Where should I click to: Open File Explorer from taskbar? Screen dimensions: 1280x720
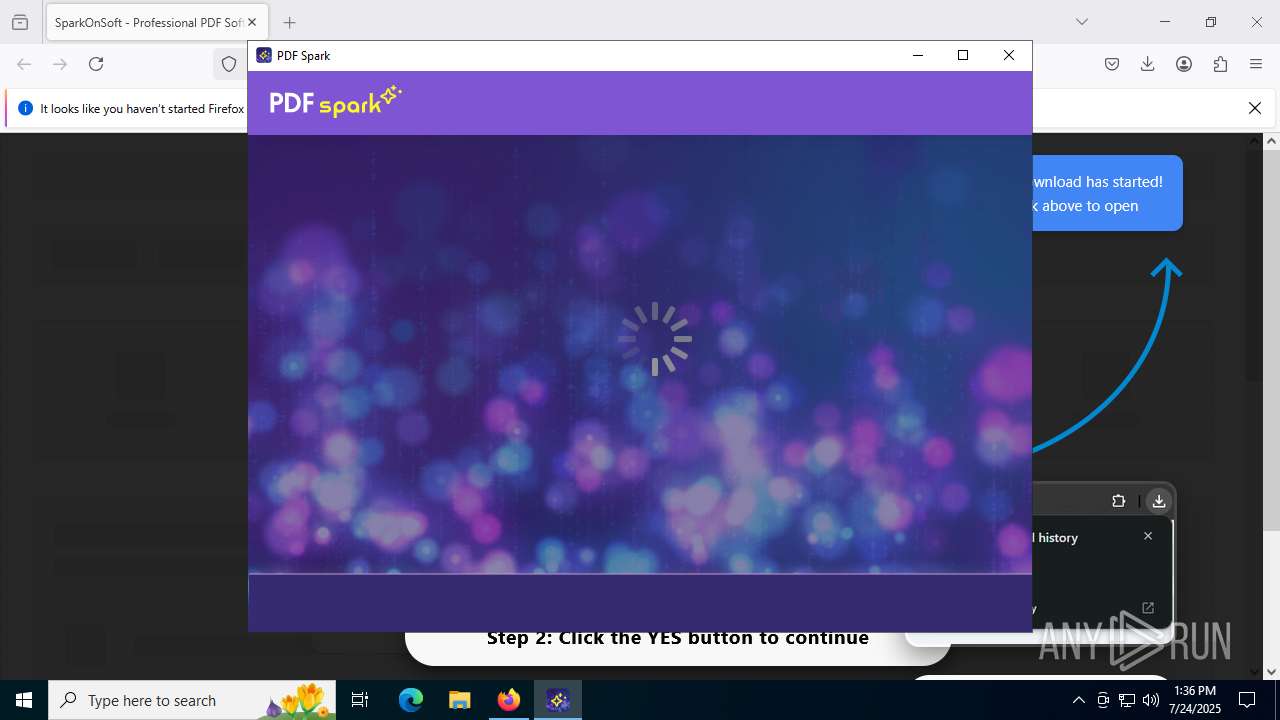[459, 700]
